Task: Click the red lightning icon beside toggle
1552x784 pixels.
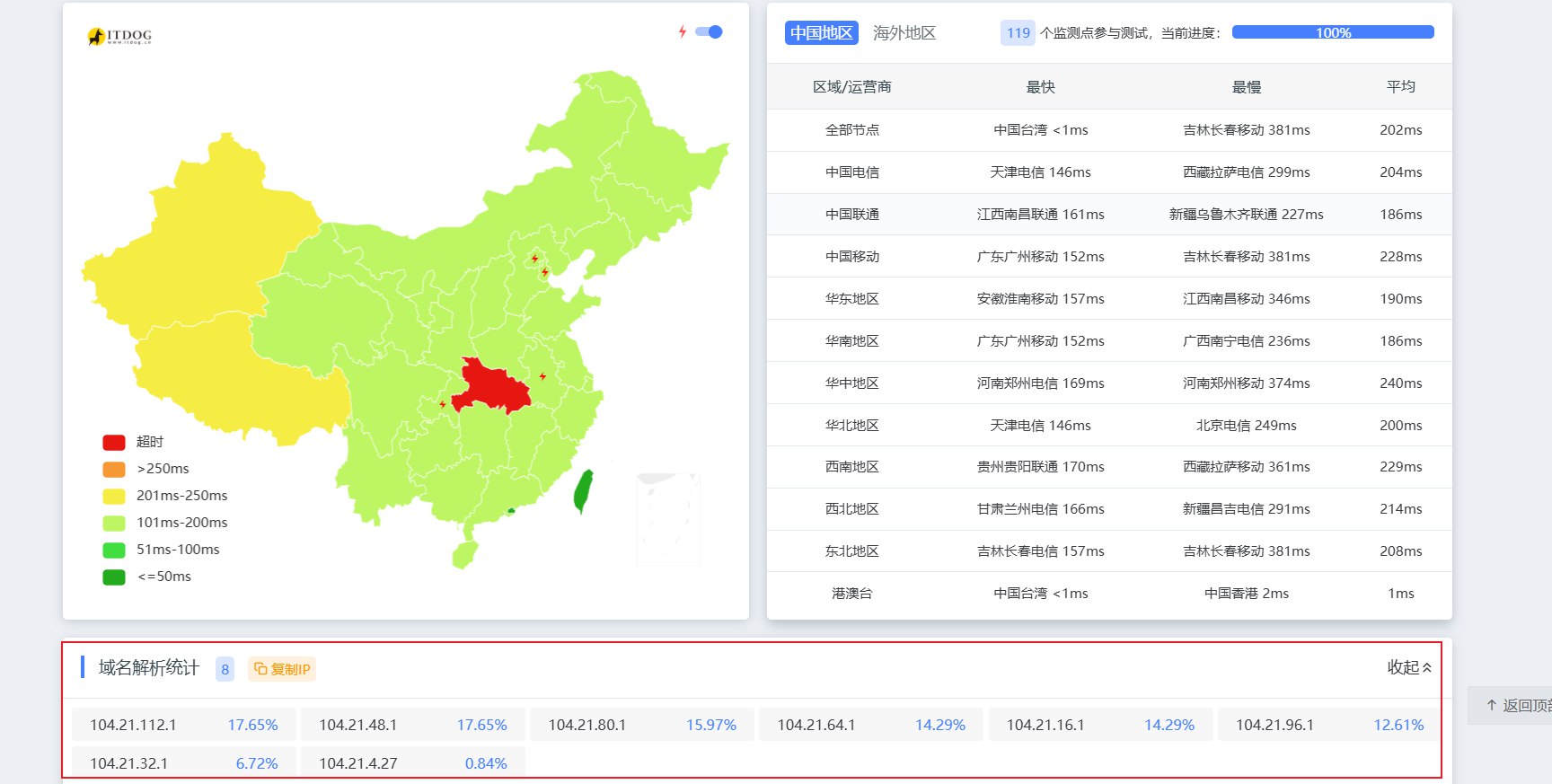Action: pos(683,32)
